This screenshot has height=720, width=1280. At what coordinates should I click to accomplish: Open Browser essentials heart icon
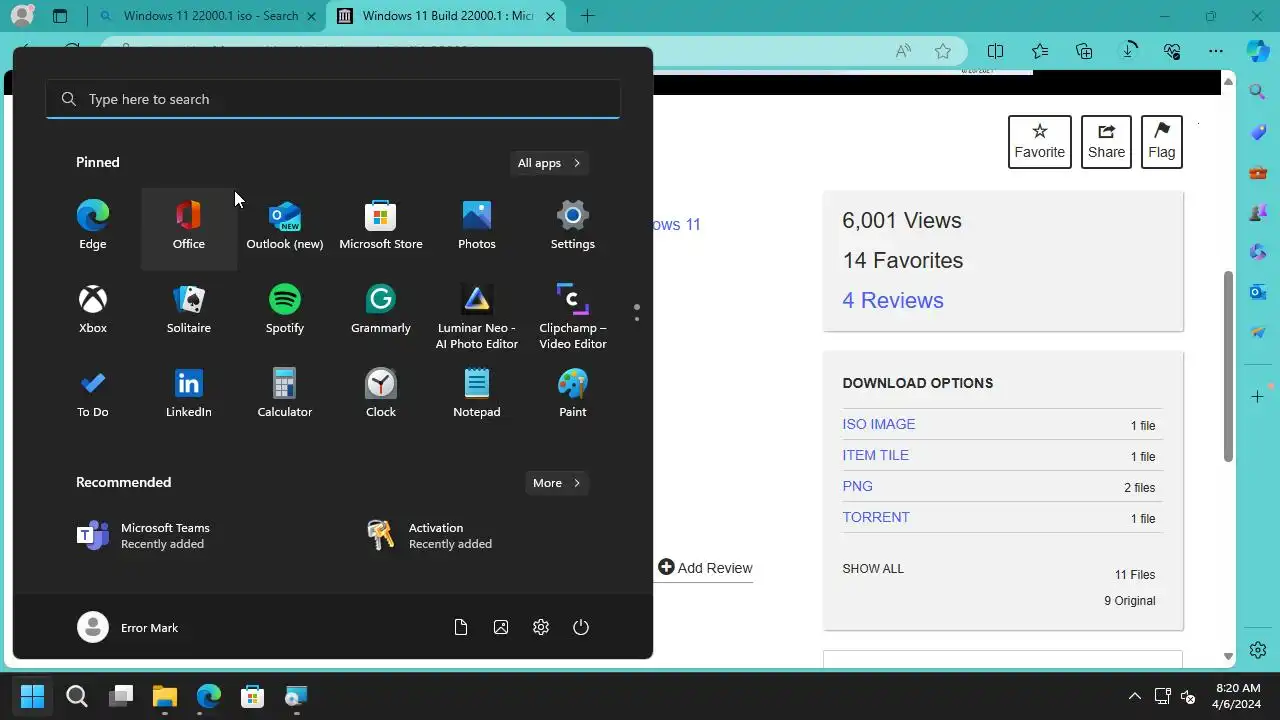[x=1172, y=51]
